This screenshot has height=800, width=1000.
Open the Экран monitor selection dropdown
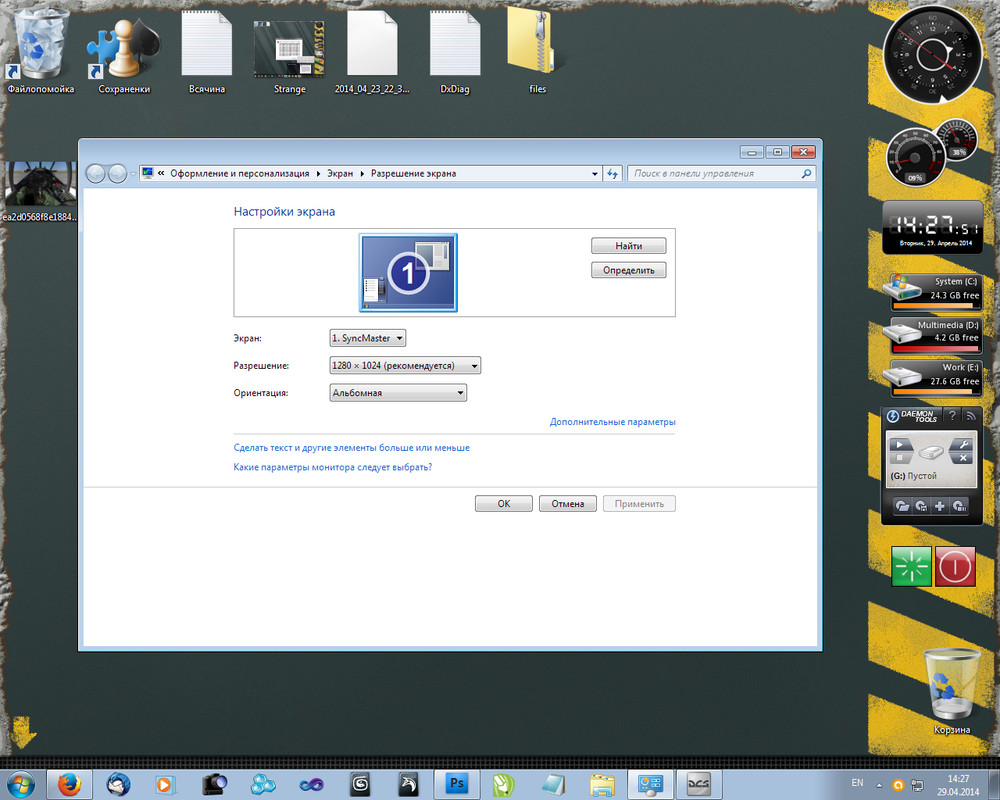[367, 338]
